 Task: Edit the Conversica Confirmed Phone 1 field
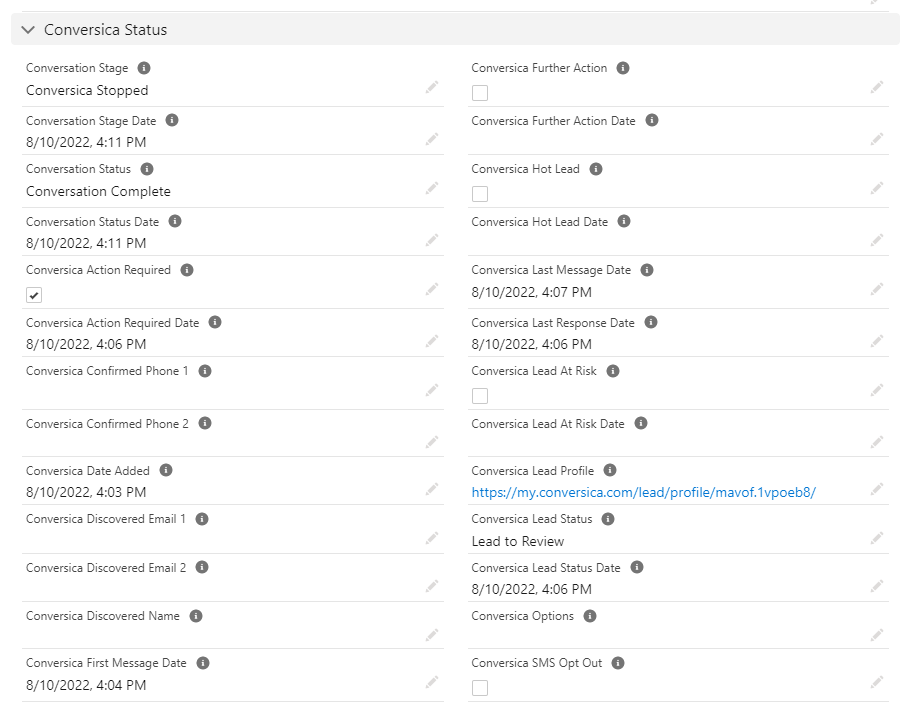pyautogui.click(x=432, y=390)
